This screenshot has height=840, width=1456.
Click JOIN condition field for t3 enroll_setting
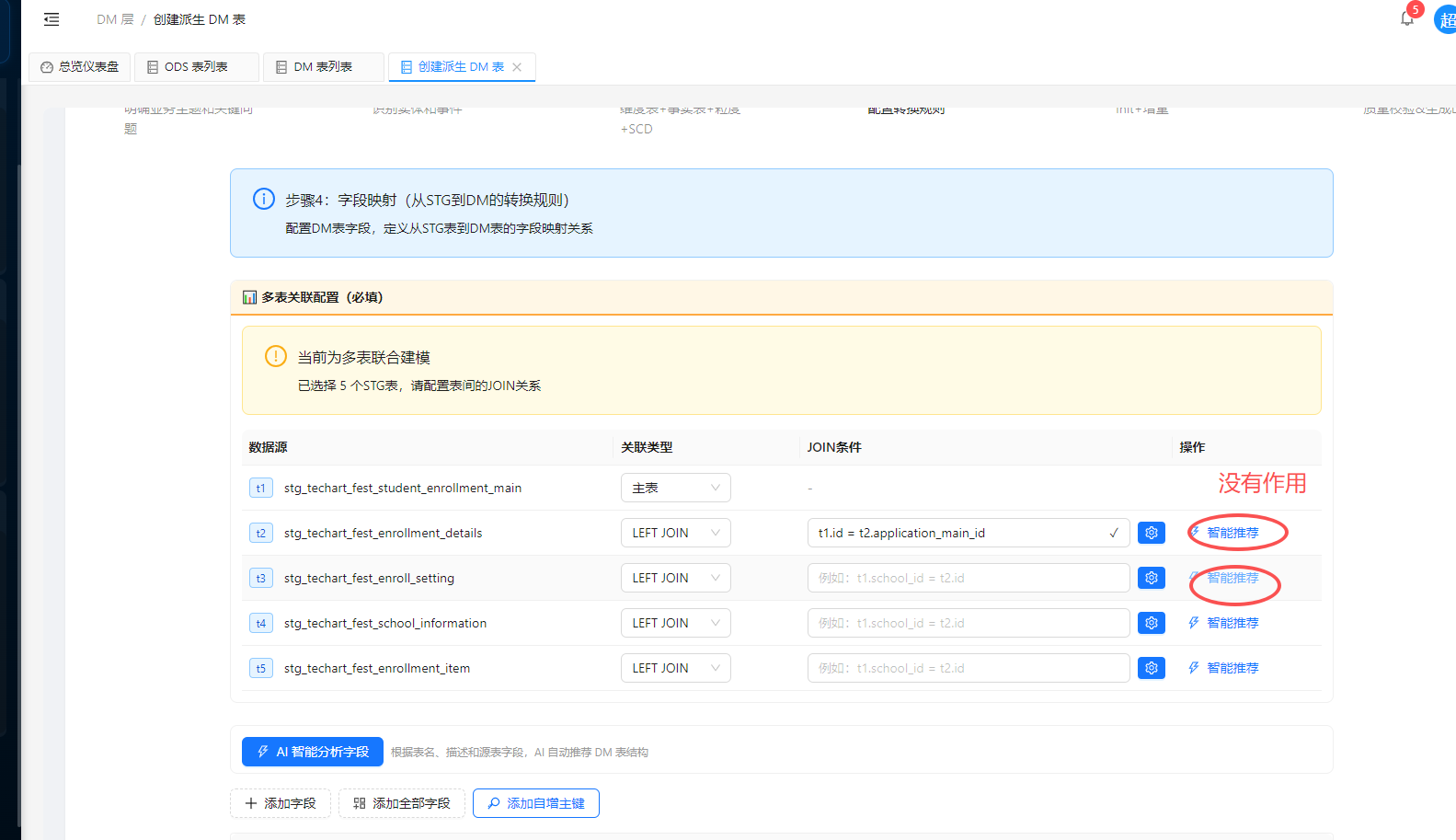968,578
